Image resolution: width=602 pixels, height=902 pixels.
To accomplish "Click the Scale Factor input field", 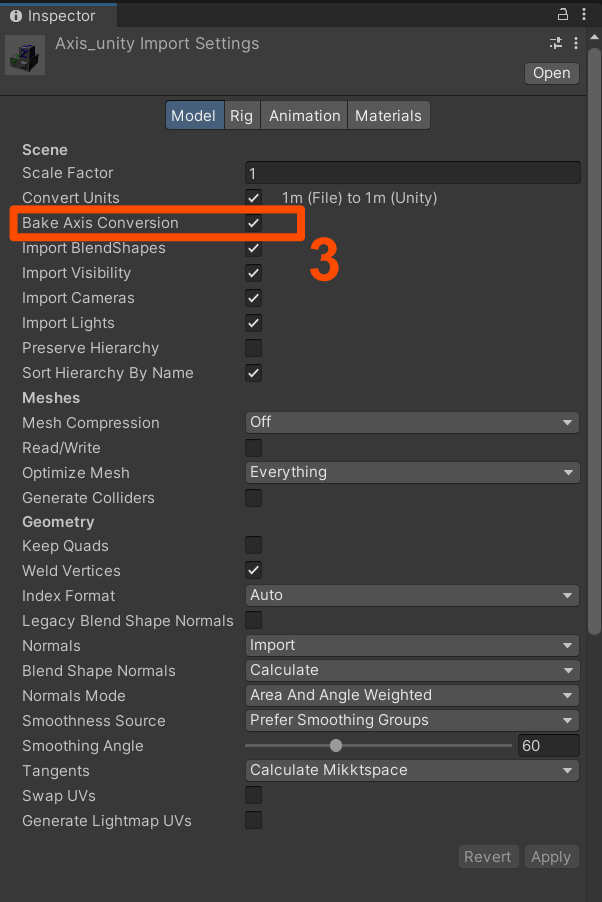I will [412, 173].
